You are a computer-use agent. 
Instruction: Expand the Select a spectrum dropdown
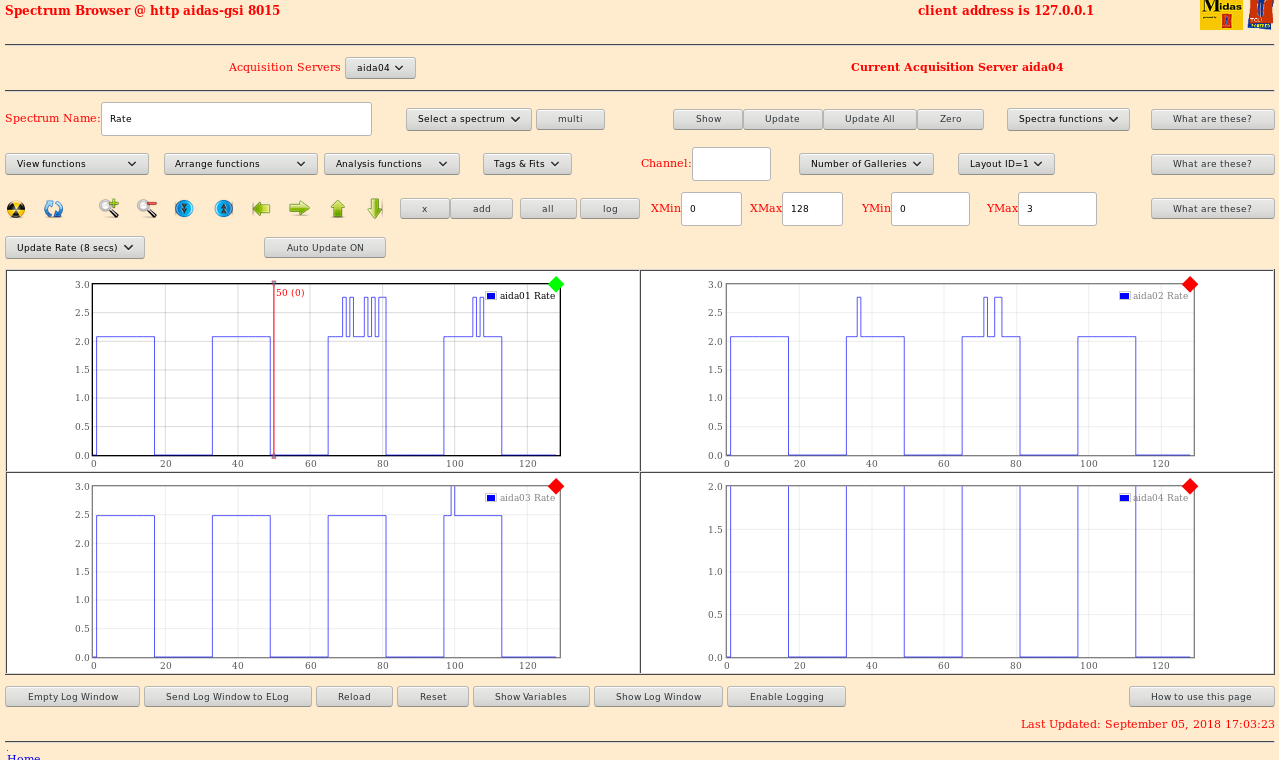click(468, 119)
